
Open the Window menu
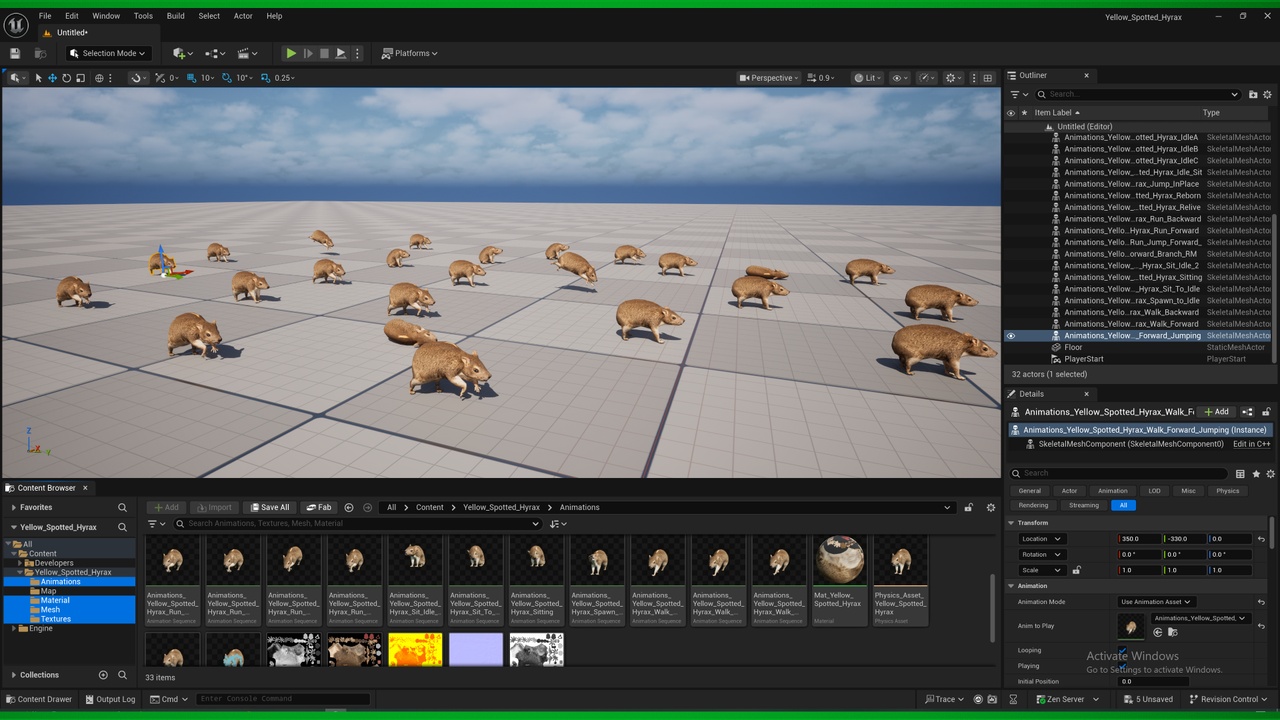click(106, 16)
